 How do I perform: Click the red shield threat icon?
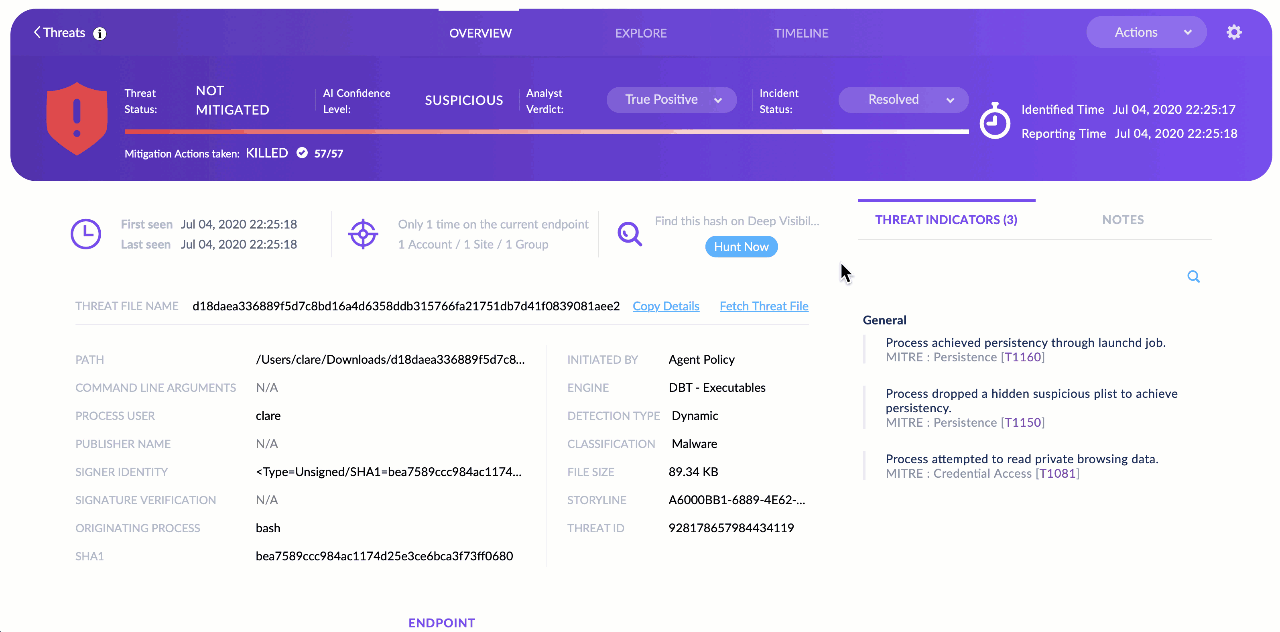[77, 118]
